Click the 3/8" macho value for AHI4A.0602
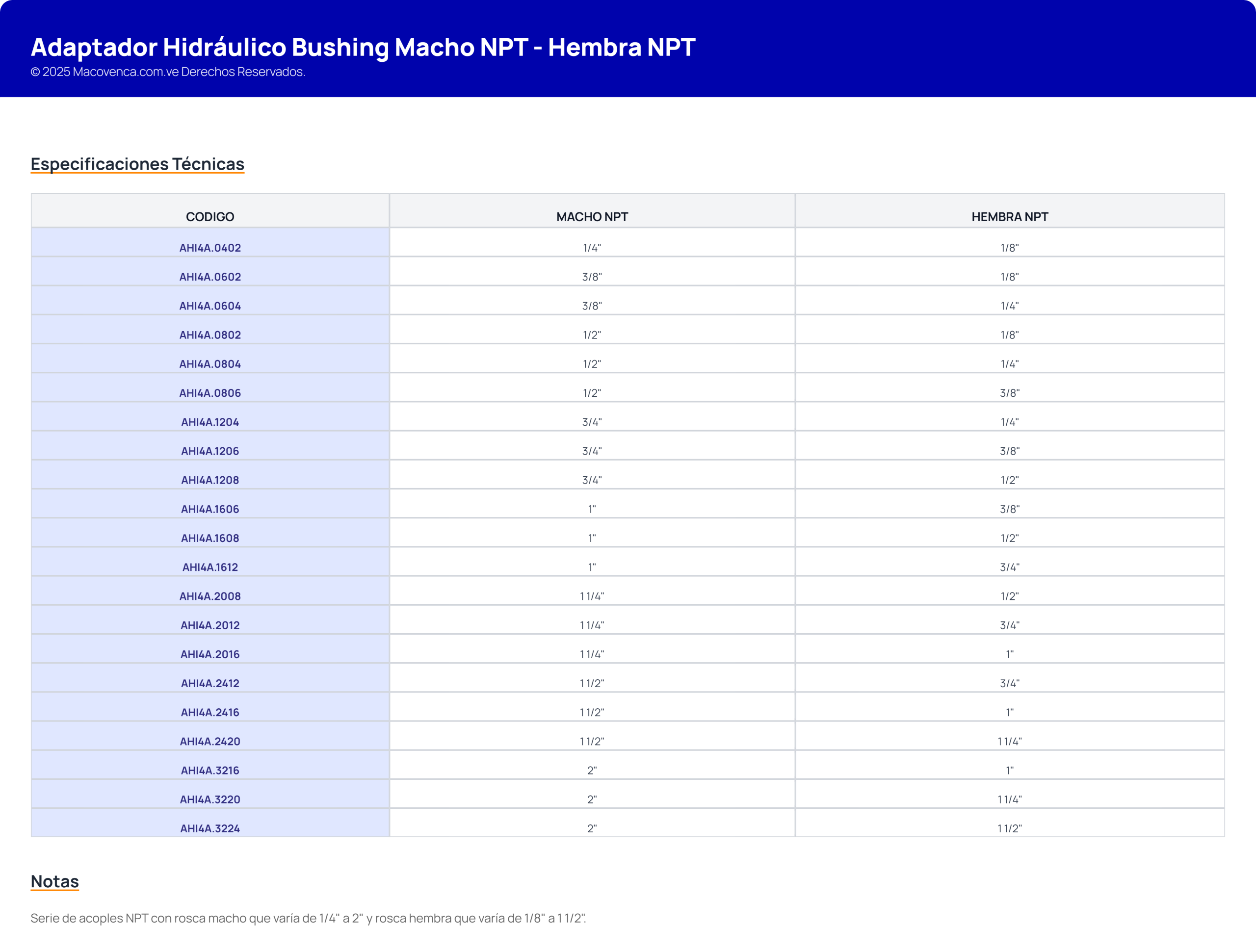The width and height of the screenshot is (1256, 952). [x=592, y=277]
